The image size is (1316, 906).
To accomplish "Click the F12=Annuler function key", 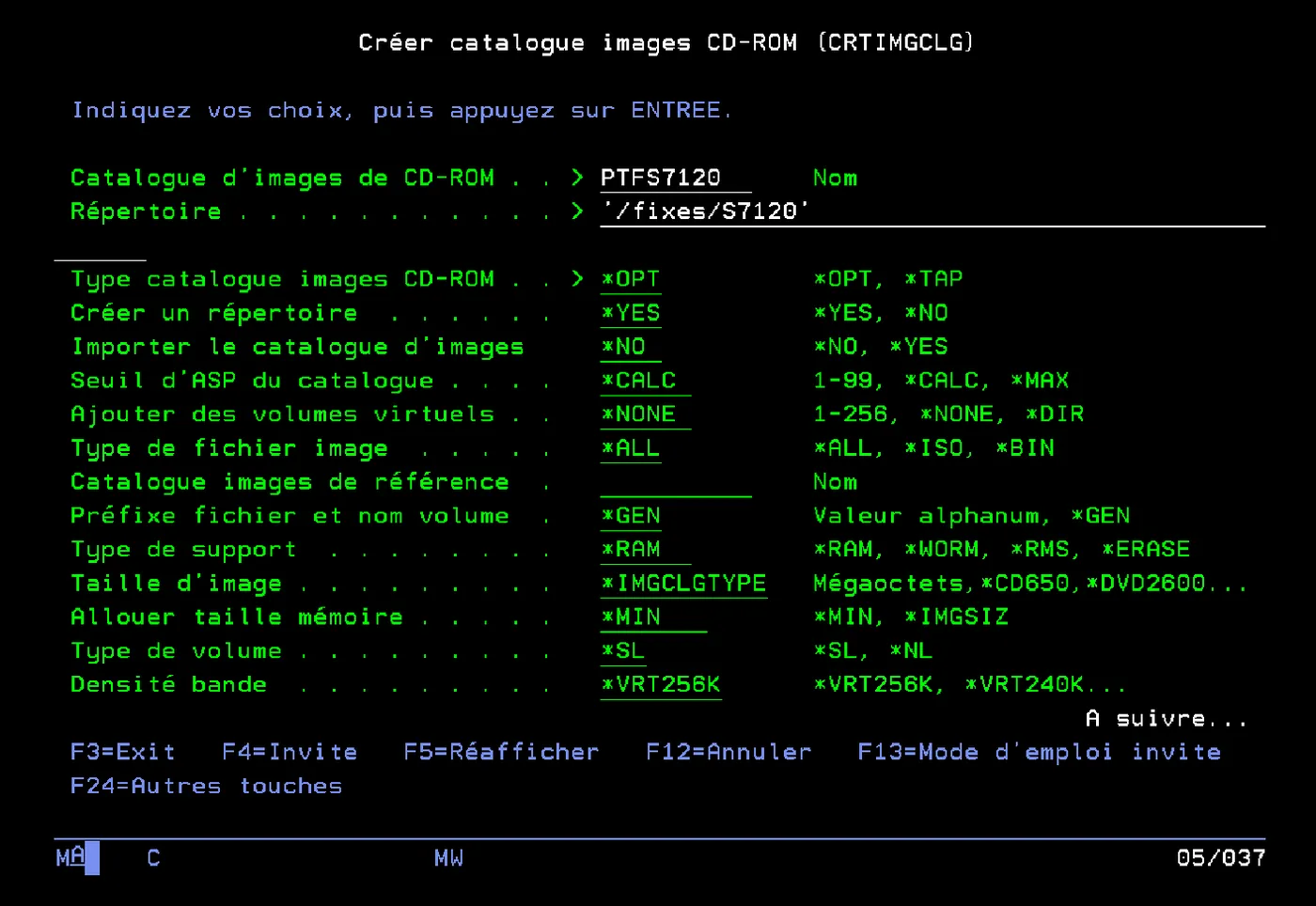I will point(728,752).
